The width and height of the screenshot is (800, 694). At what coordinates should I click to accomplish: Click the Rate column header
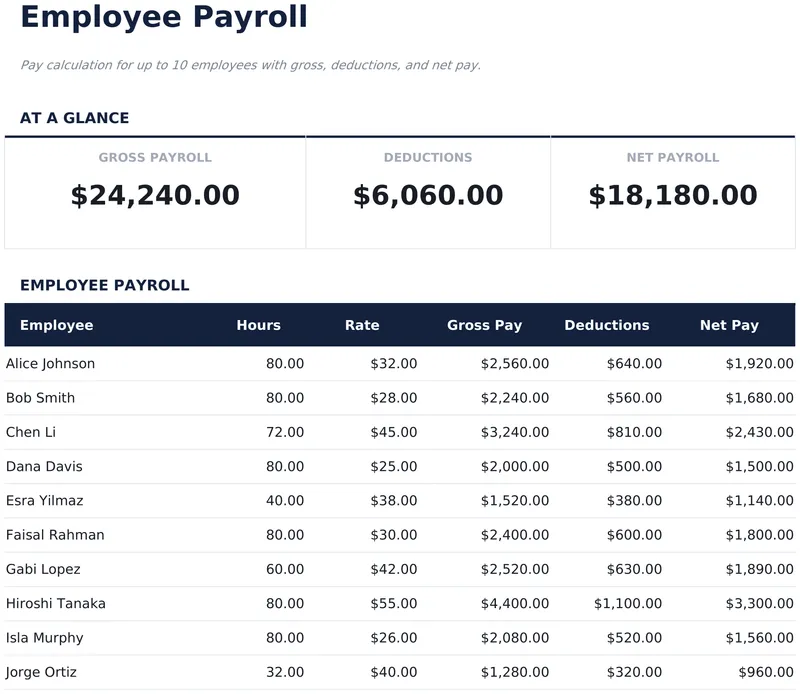point(362,325)
